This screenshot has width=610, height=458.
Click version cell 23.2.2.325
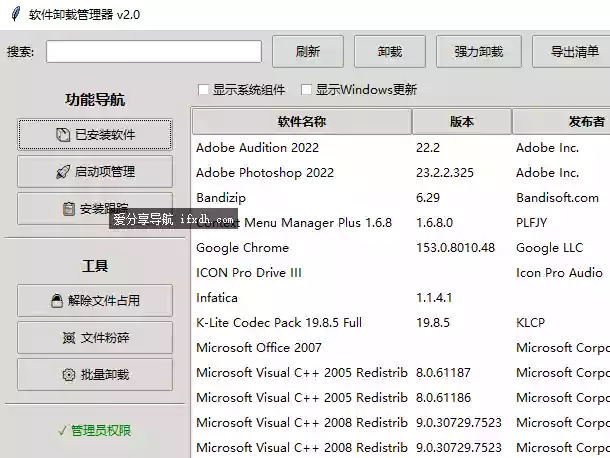click(x=445, y=173)
